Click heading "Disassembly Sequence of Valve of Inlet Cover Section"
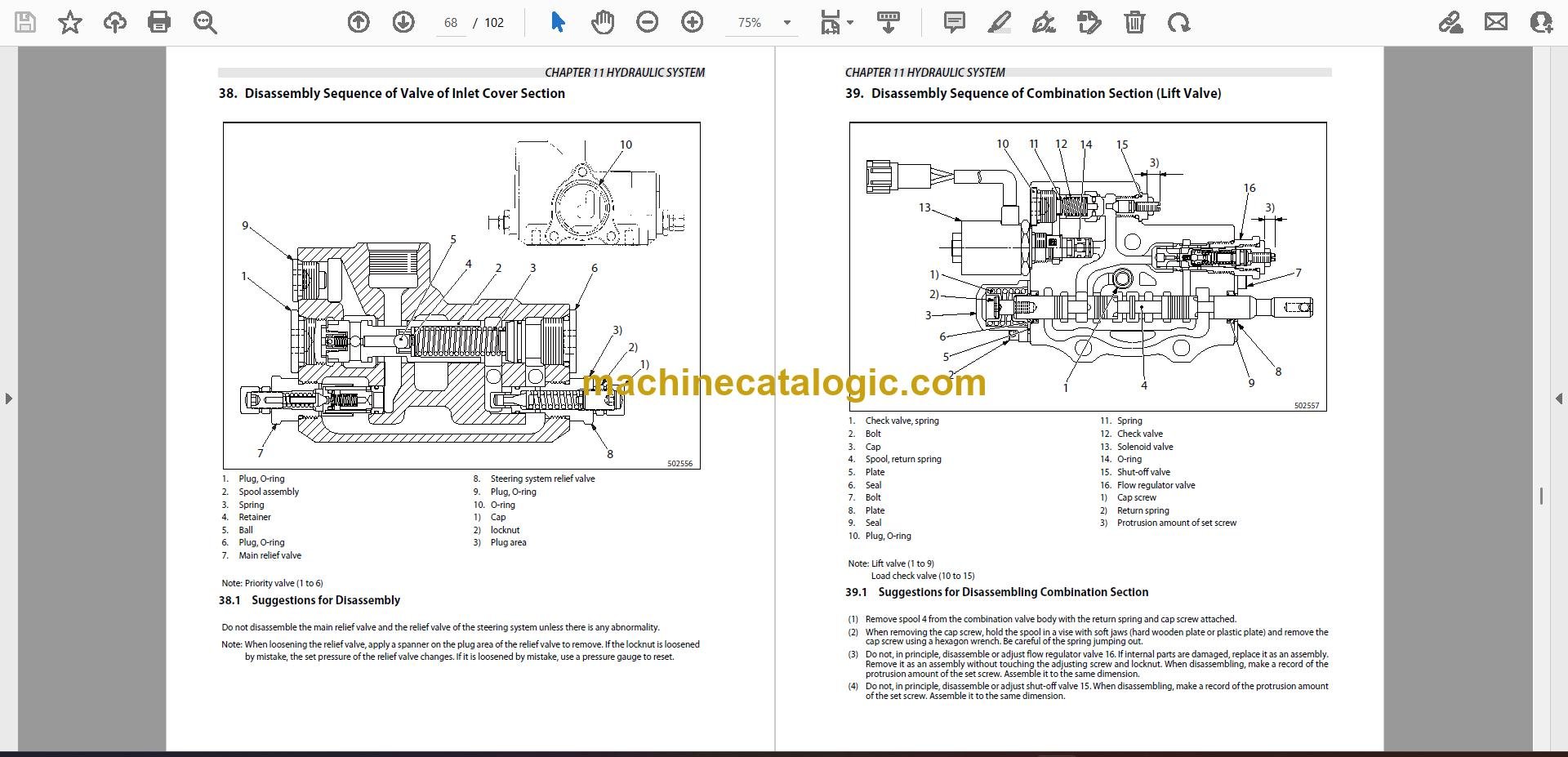The image size is (1568, 757). click(404, 94)
